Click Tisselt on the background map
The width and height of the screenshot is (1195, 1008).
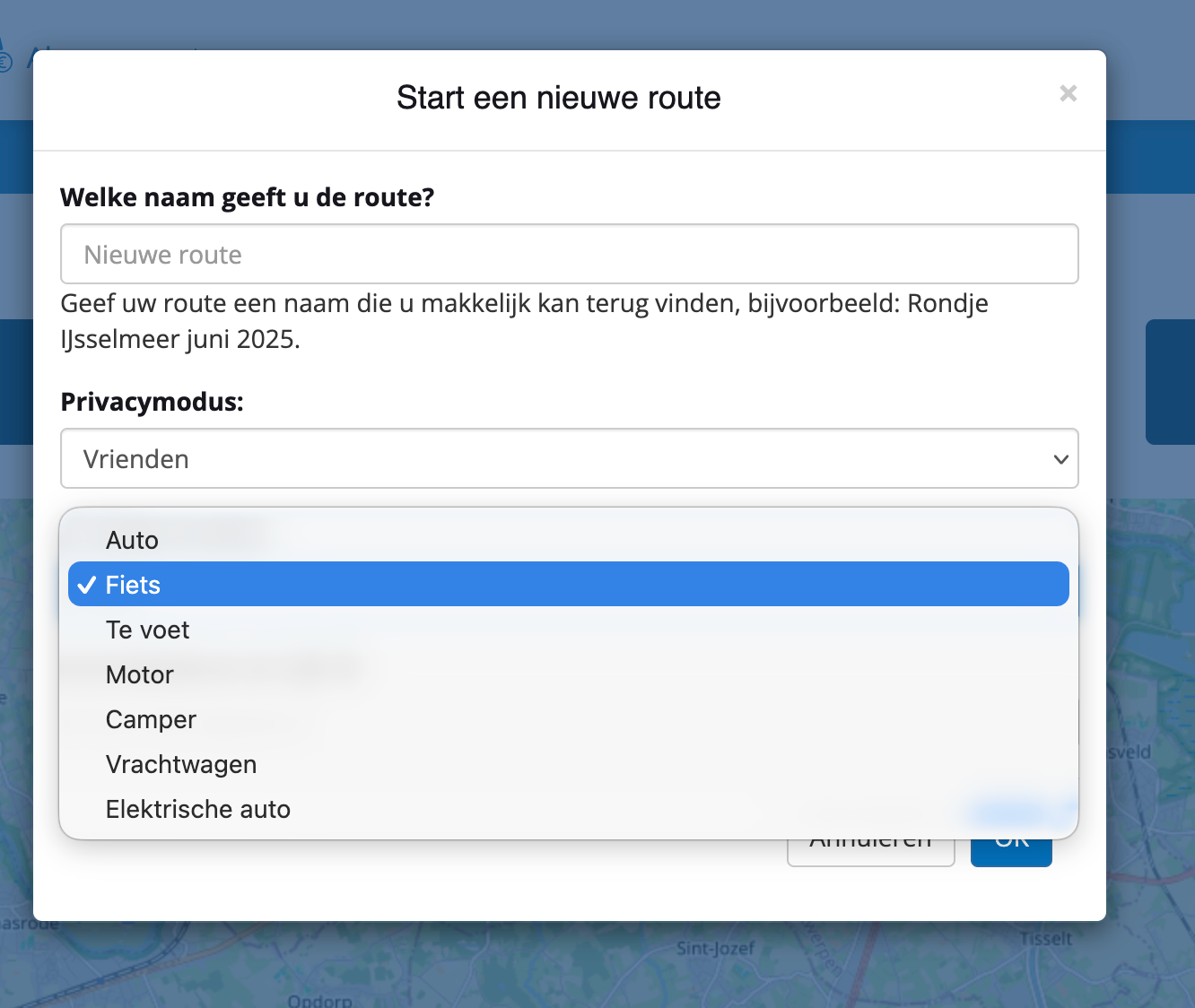pos(1045,939)
